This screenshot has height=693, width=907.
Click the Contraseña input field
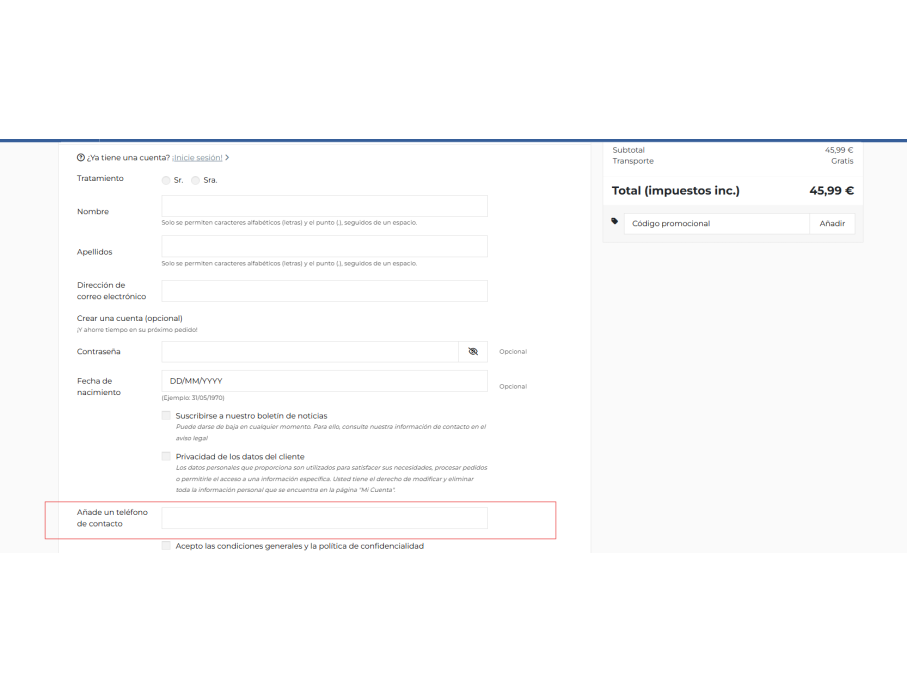tap(310, 352)
